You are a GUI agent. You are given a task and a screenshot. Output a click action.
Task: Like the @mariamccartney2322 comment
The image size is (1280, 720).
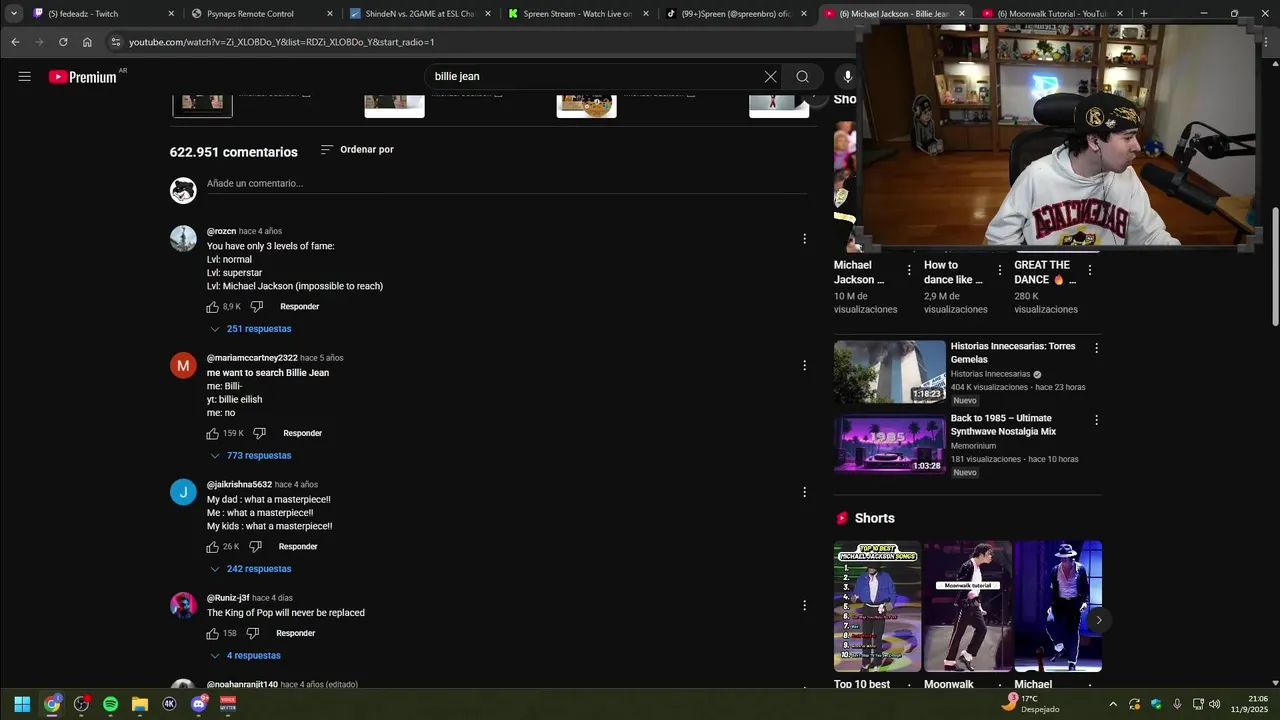click(x=212, y=434)
